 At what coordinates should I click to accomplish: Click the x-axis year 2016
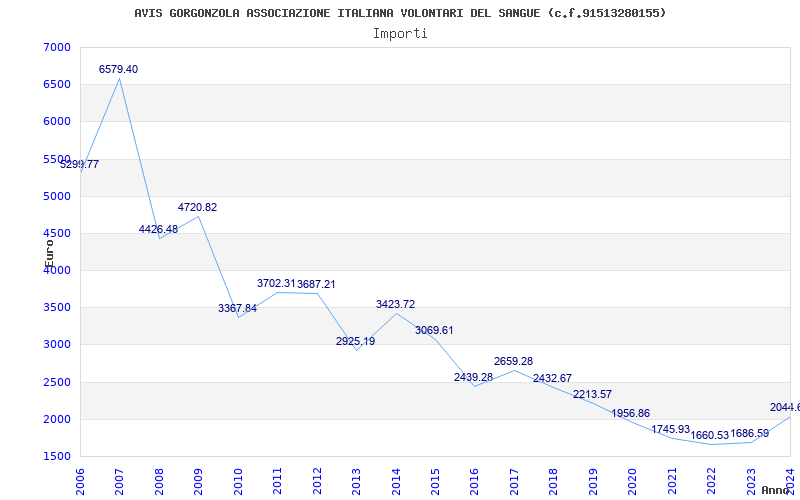pos(474,481)
